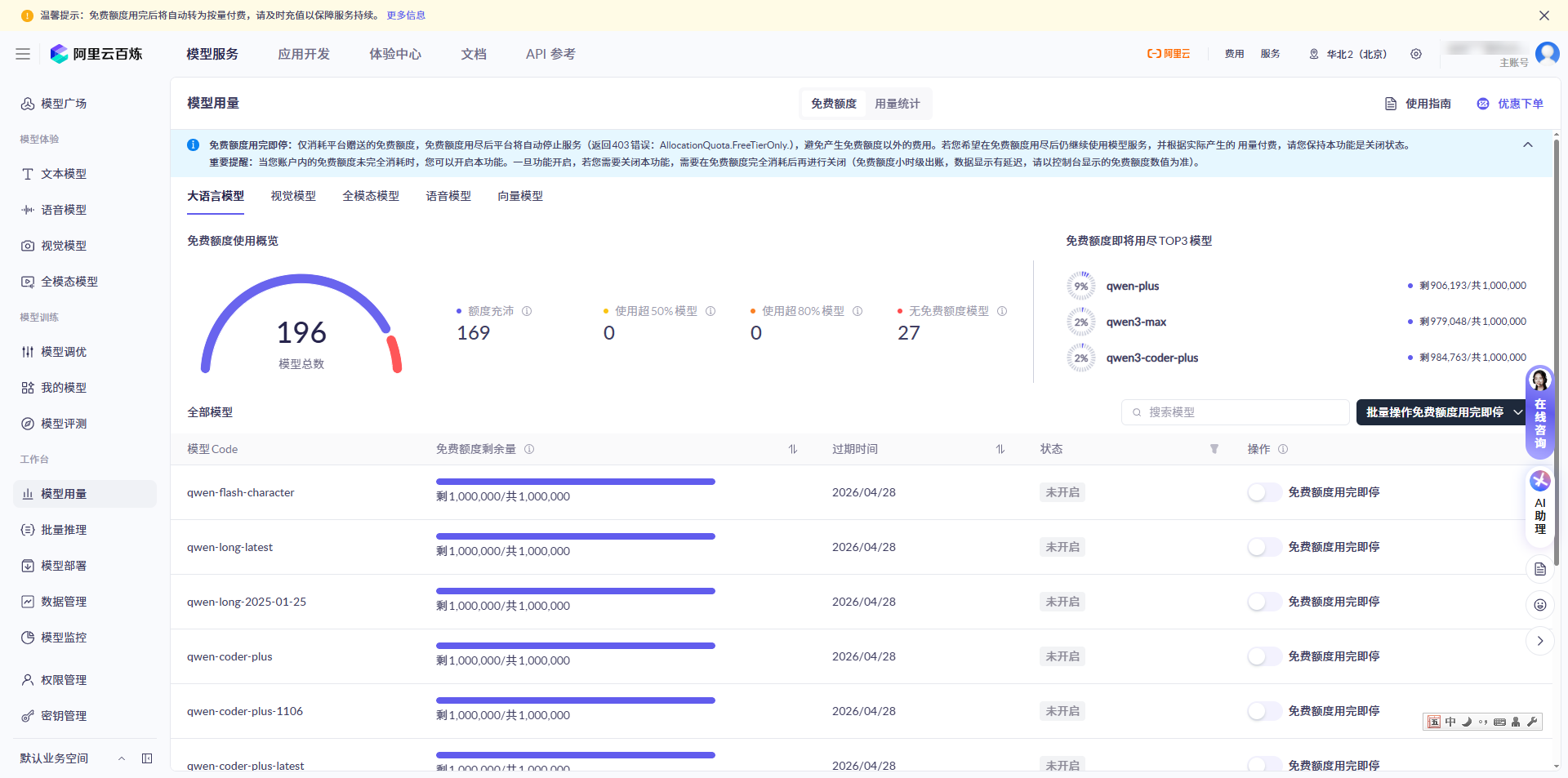
Task: Toggle 免费额度用完即停 for qwen-flash-character
Action: coord(1263,492)
